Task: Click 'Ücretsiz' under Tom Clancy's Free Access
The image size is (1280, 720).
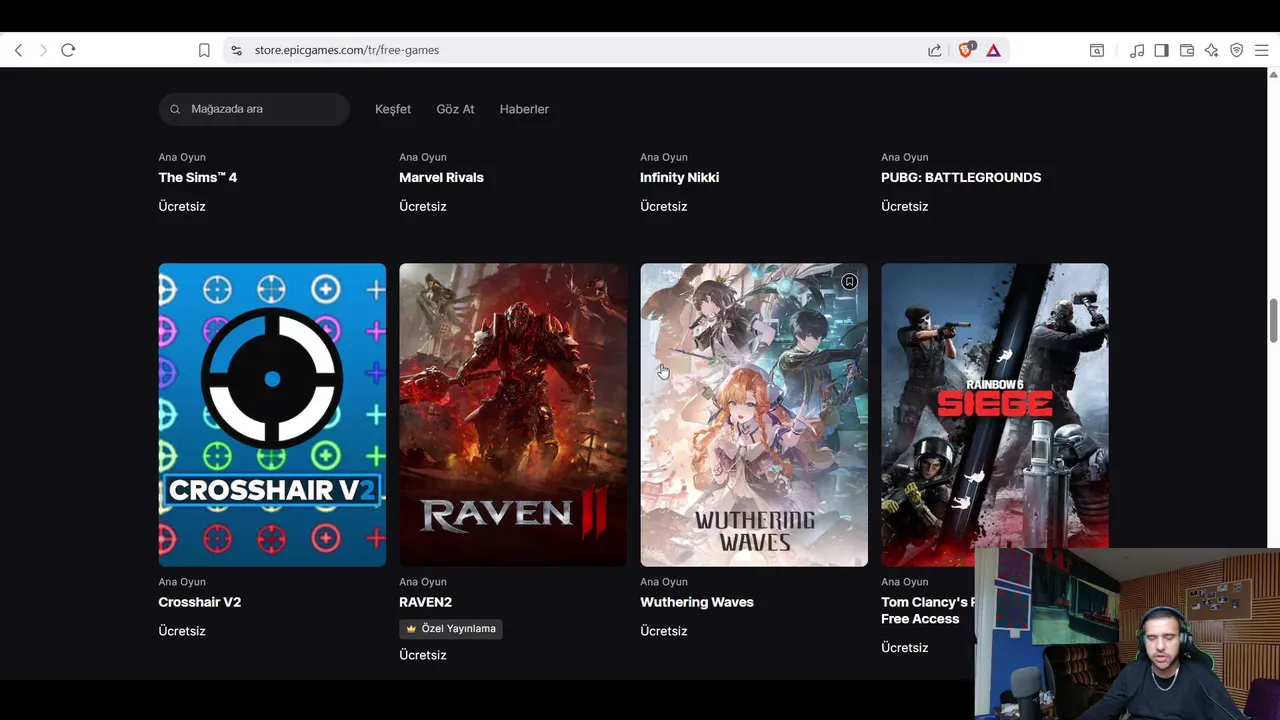Action: click(905, 648)
